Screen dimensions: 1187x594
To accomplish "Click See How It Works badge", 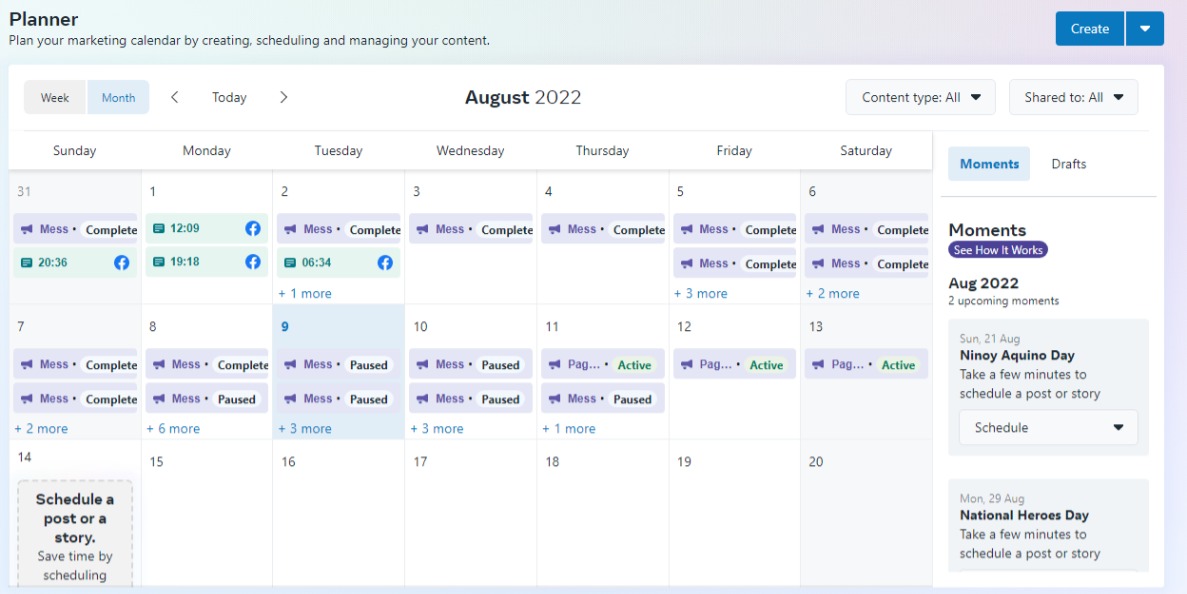I will pyautogui.click(x=998, y=250).
